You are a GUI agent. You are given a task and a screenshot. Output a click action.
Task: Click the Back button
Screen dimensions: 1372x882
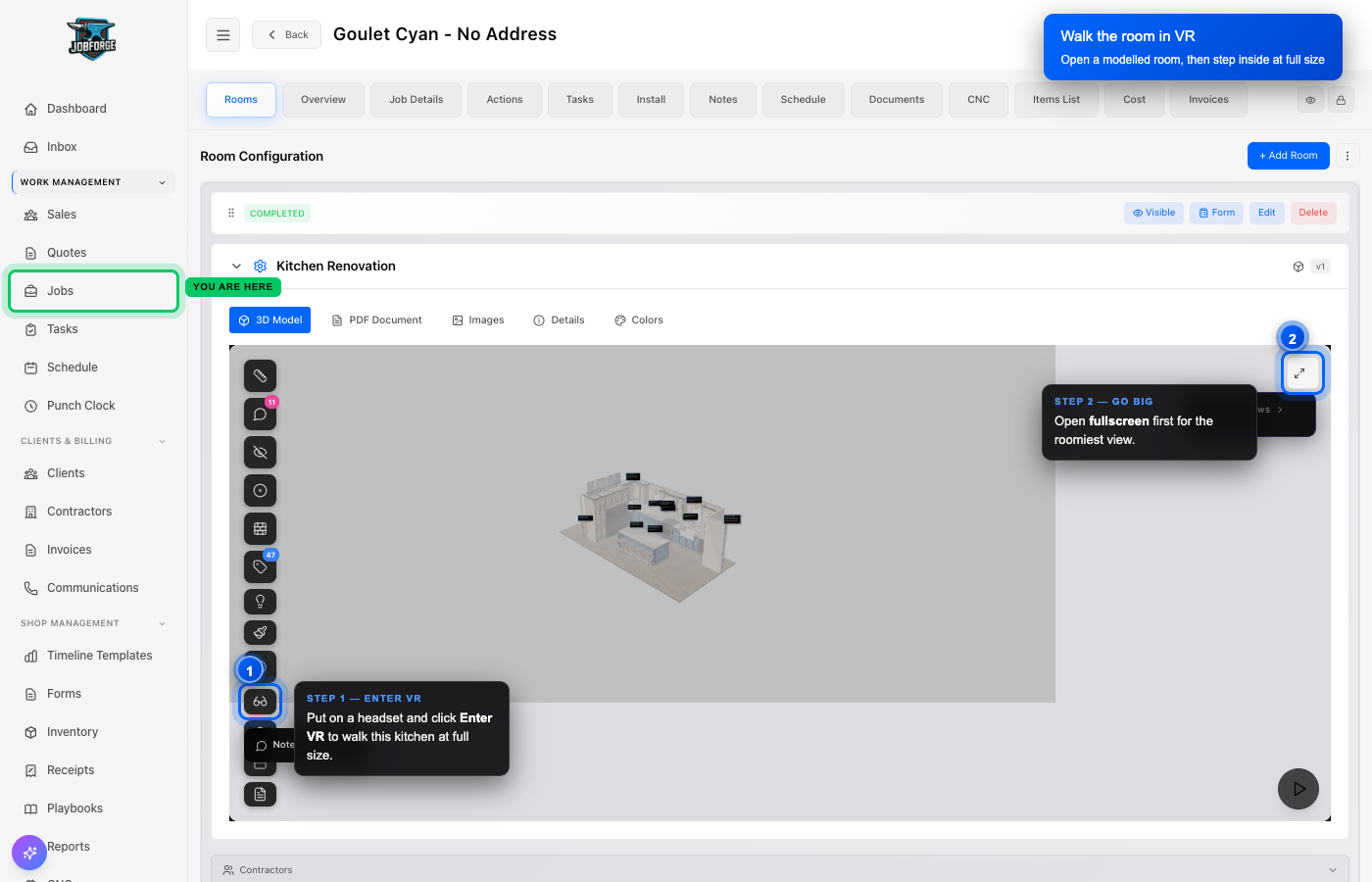[x=287, y=35]
